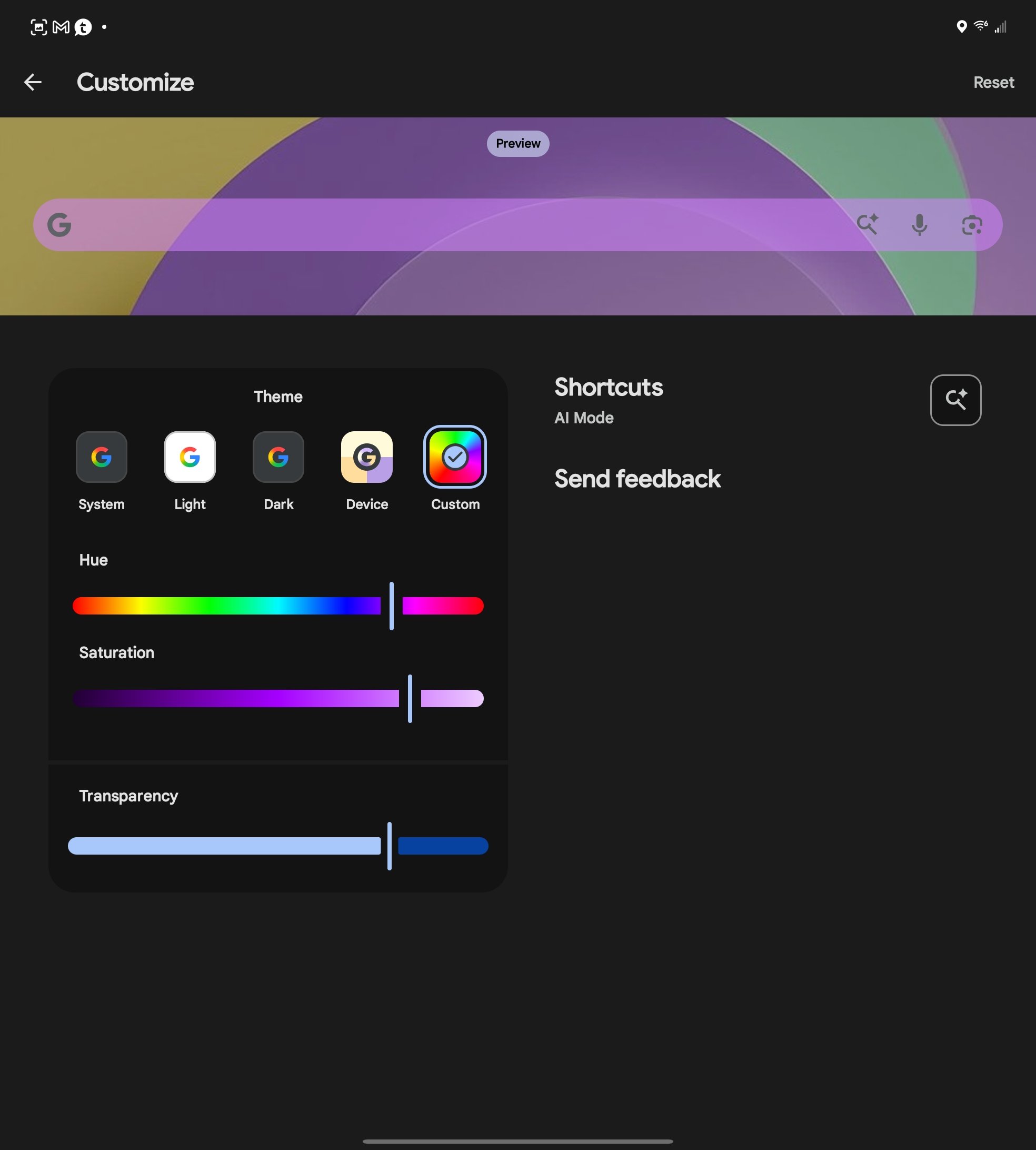Tap the back arrow
Viewport: 1036px width, 1150px height.
[x=33, y=83]
